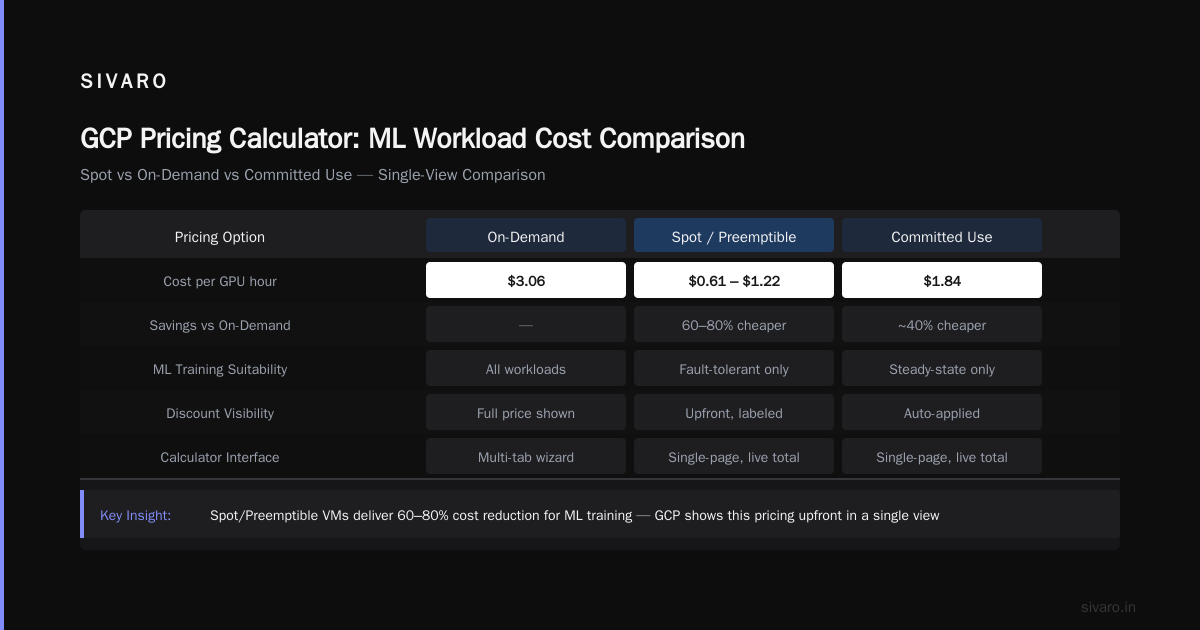Click the Discount Visibility row label
This screenshot has height=630, width=1200.
[220, 413]
